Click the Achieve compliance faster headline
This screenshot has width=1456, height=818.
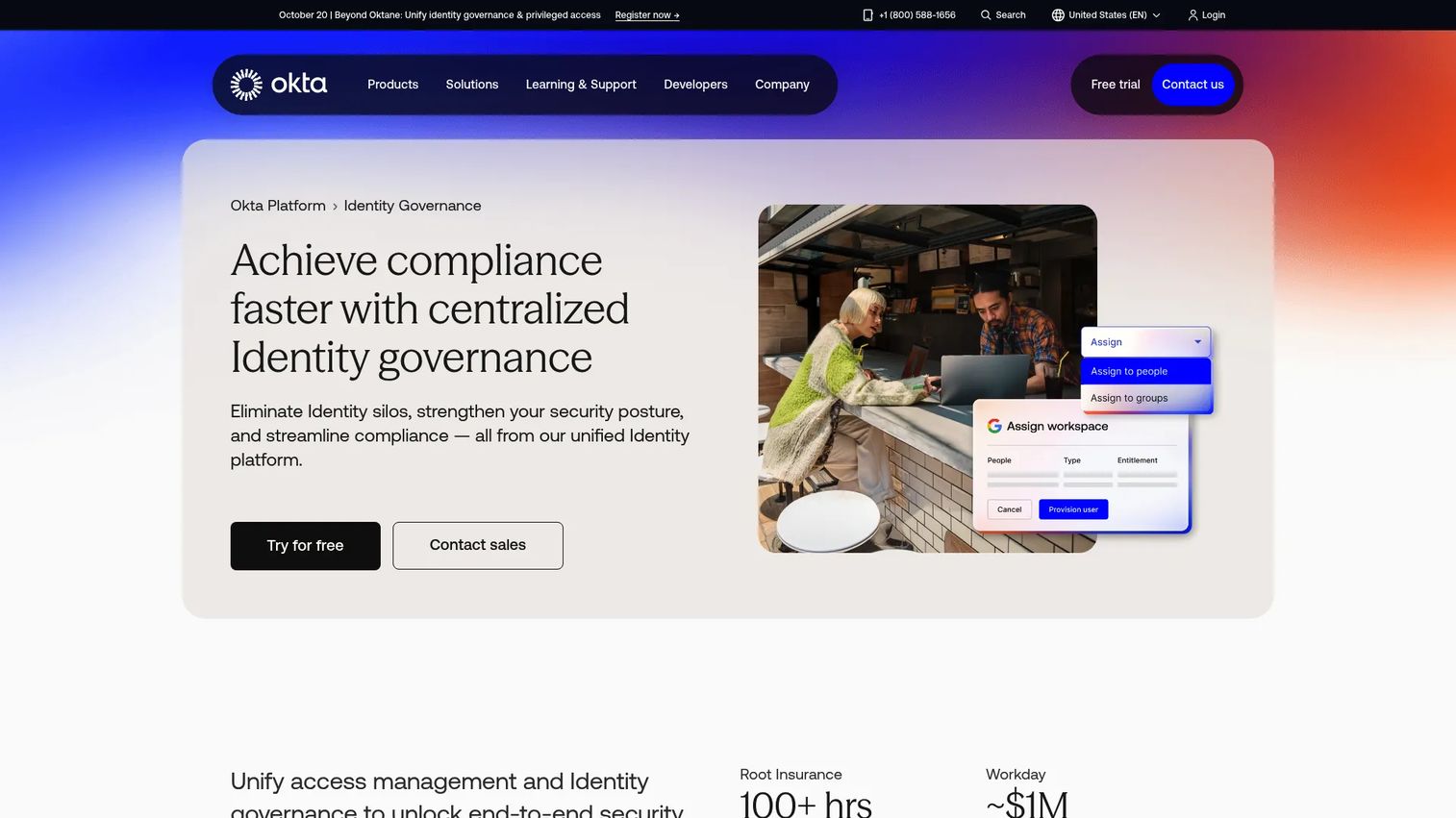pyautogui.click(x=430, y=309)
